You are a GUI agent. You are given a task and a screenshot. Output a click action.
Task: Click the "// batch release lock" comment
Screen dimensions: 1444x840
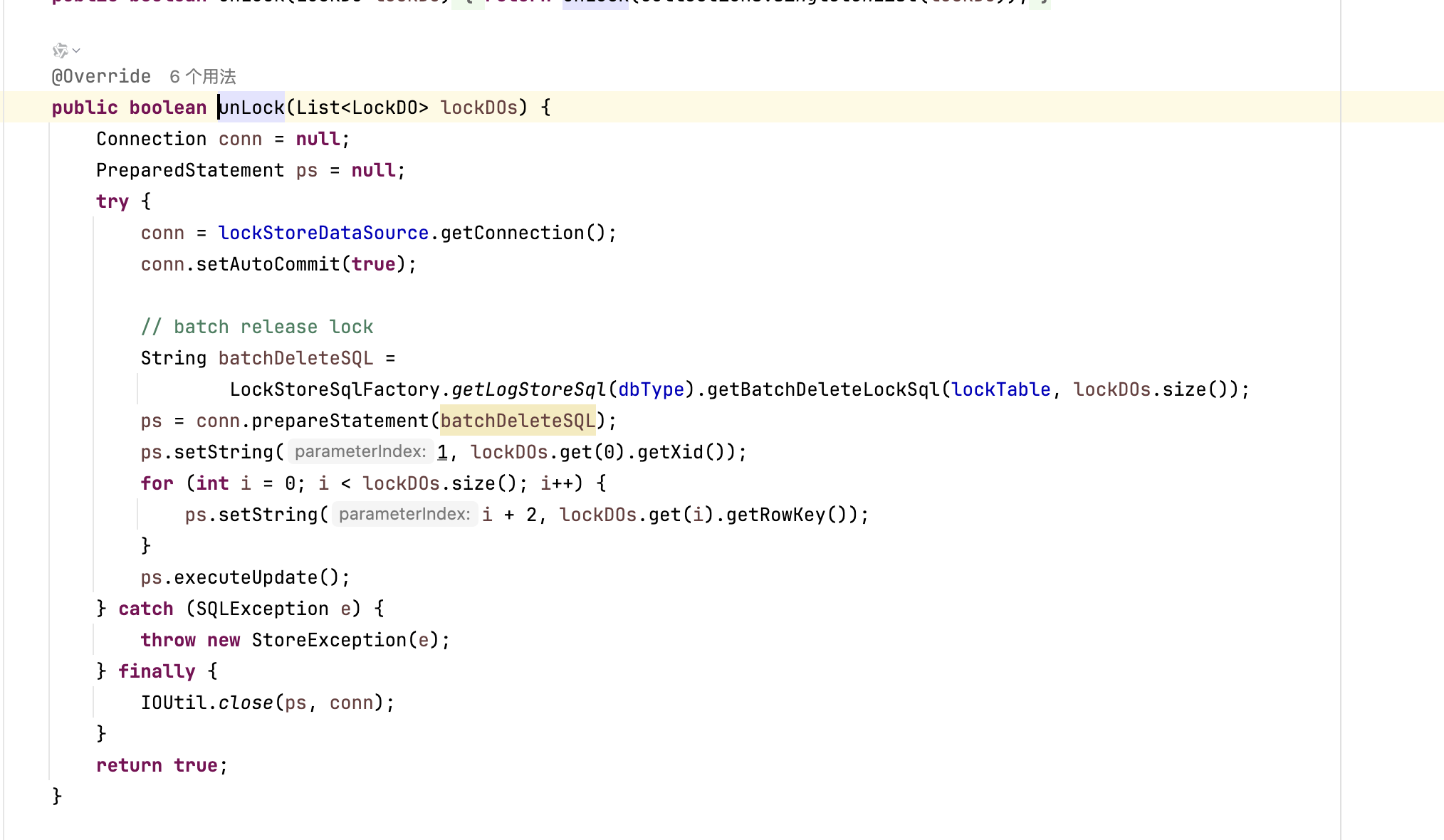[257, 327]
